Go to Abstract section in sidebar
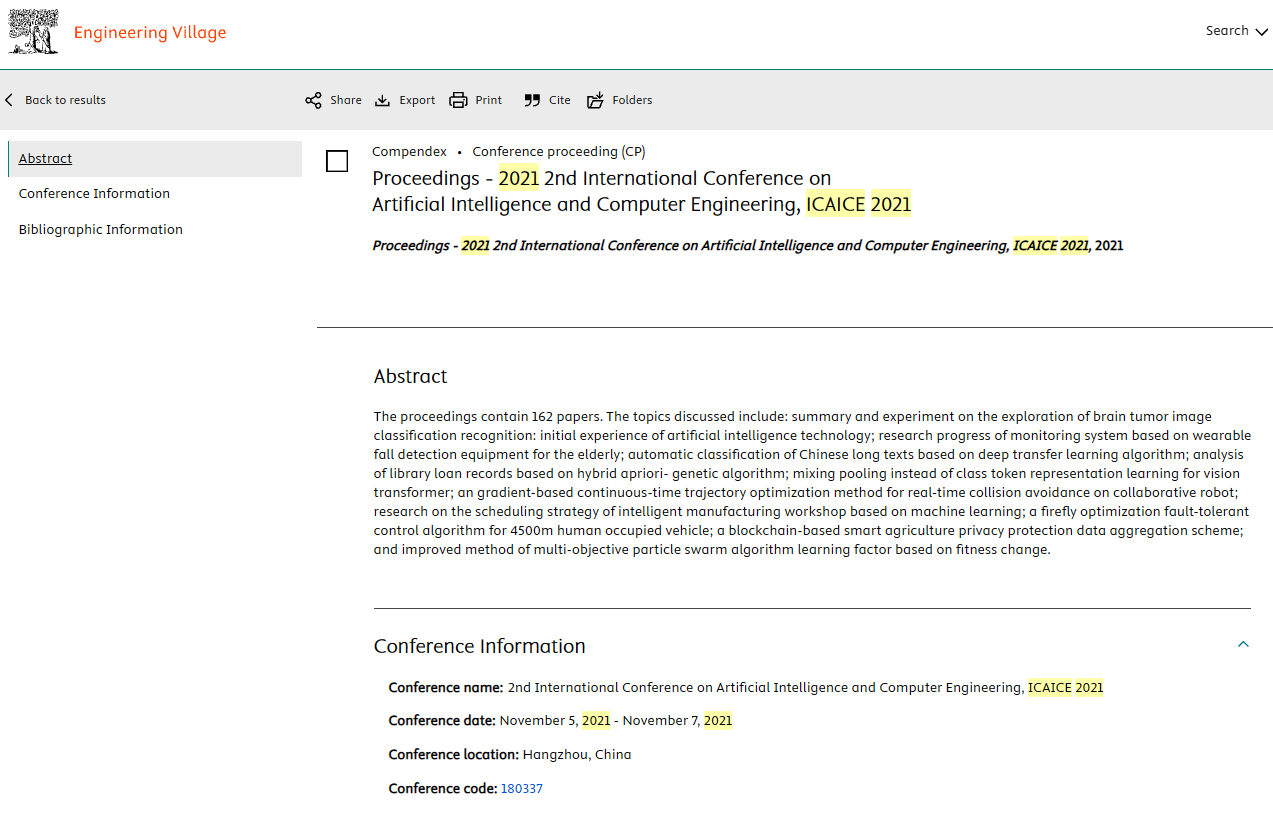 (x=46, y=158)
